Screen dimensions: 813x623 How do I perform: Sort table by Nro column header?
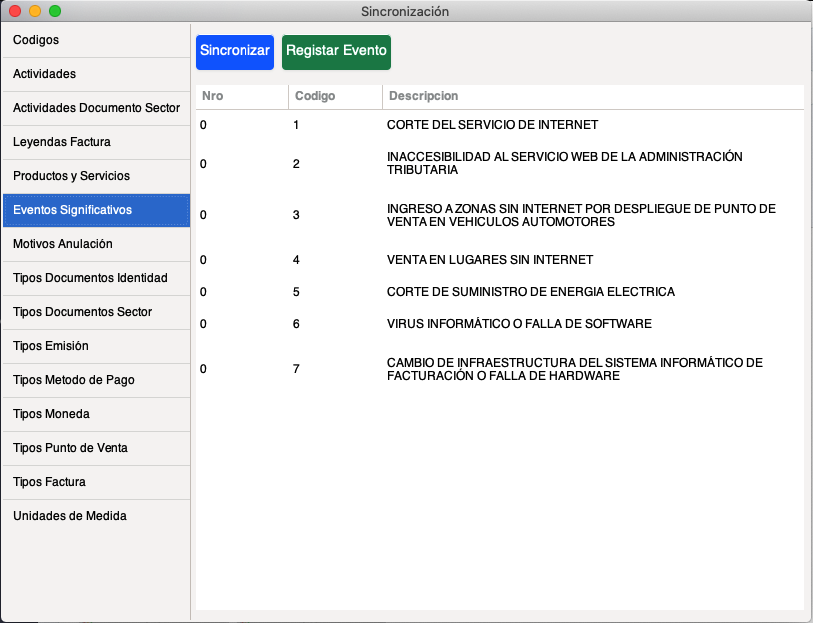[x=241, y=96]
